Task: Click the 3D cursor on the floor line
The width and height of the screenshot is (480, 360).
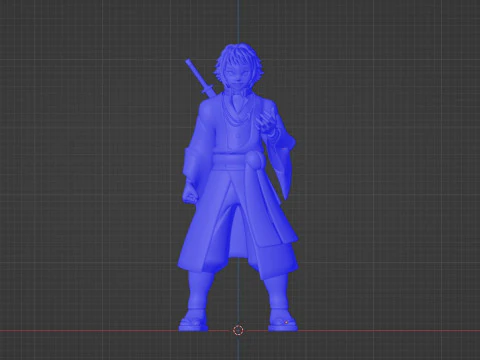Action: pyautogui.click(x=238, y=330)
